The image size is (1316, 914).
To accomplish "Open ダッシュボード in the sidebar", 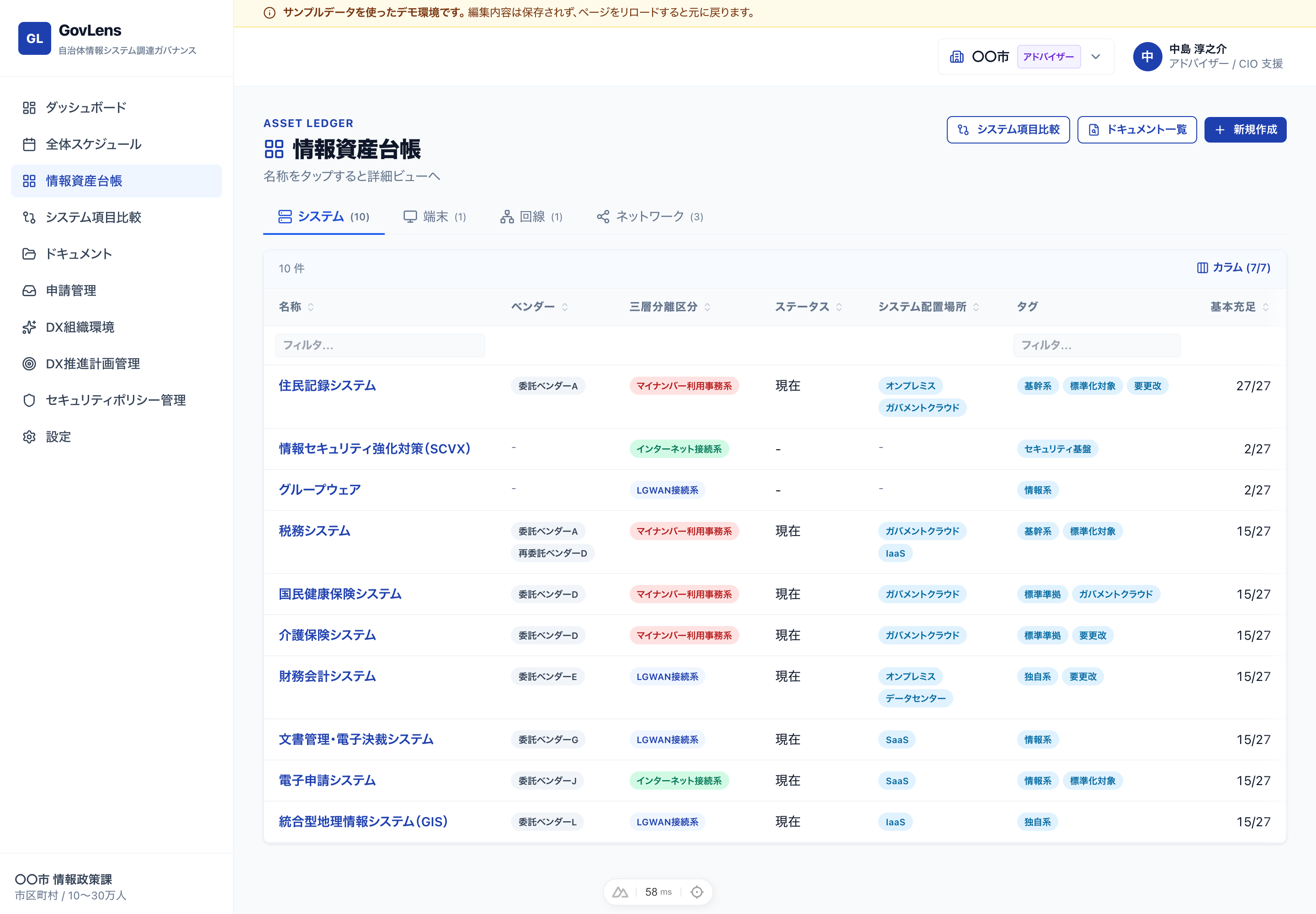I will coord(116,108).
